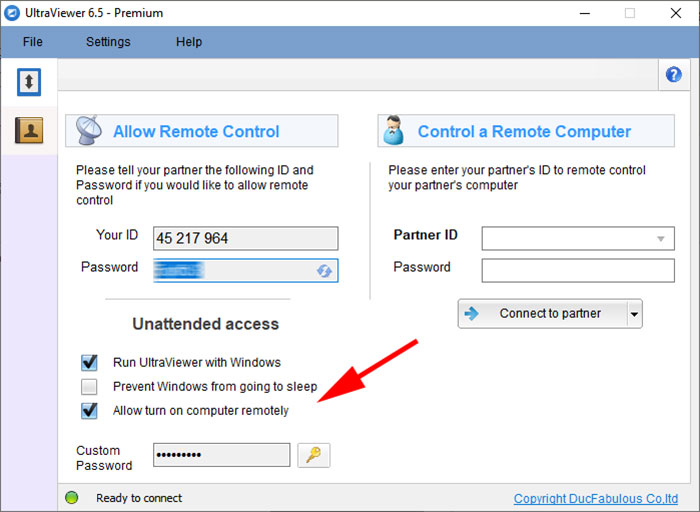Click the key icon beside Custom Password

(313, 455)
